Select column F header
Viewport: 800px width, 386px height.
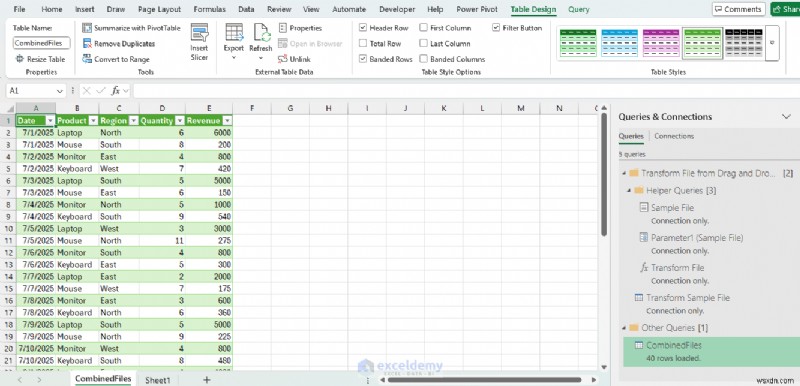[252, 108]
